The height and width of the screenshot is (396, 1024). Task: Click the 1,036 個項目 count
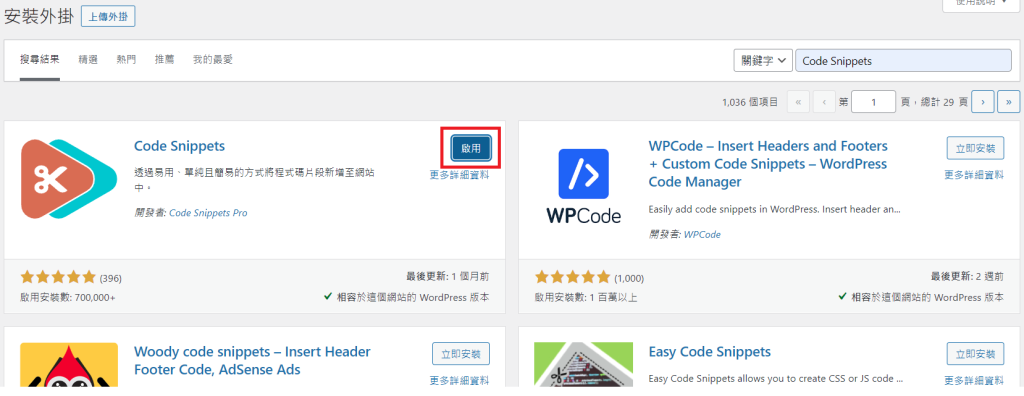point(750,102)
